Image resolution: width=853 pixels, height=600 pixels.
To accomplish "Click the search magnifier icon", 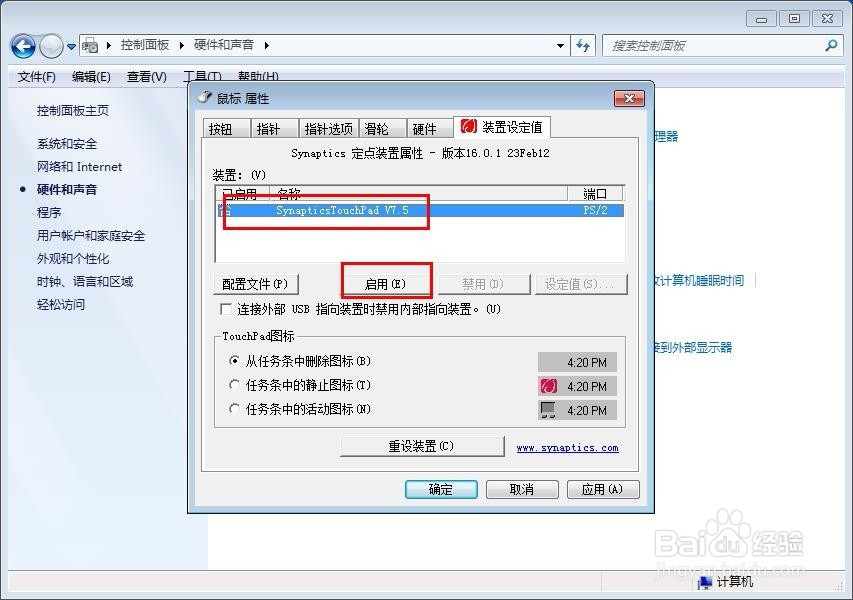I will [x=831, y=46].
